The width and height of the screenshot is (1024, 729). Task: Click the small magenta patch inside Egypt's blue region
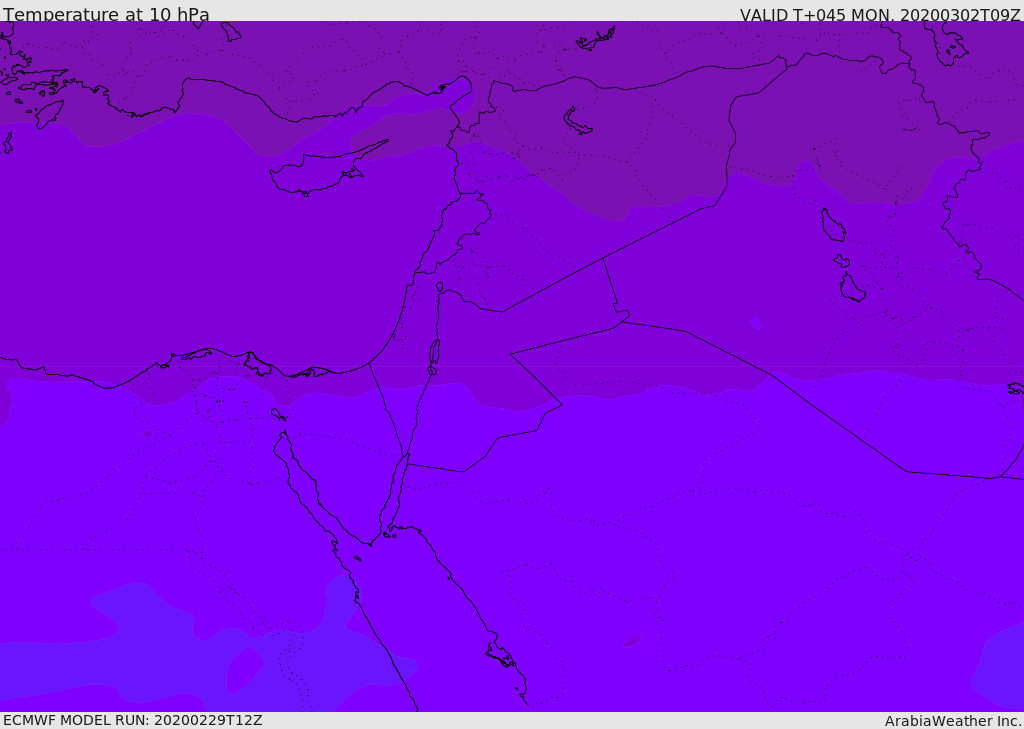tap(245, 670)
